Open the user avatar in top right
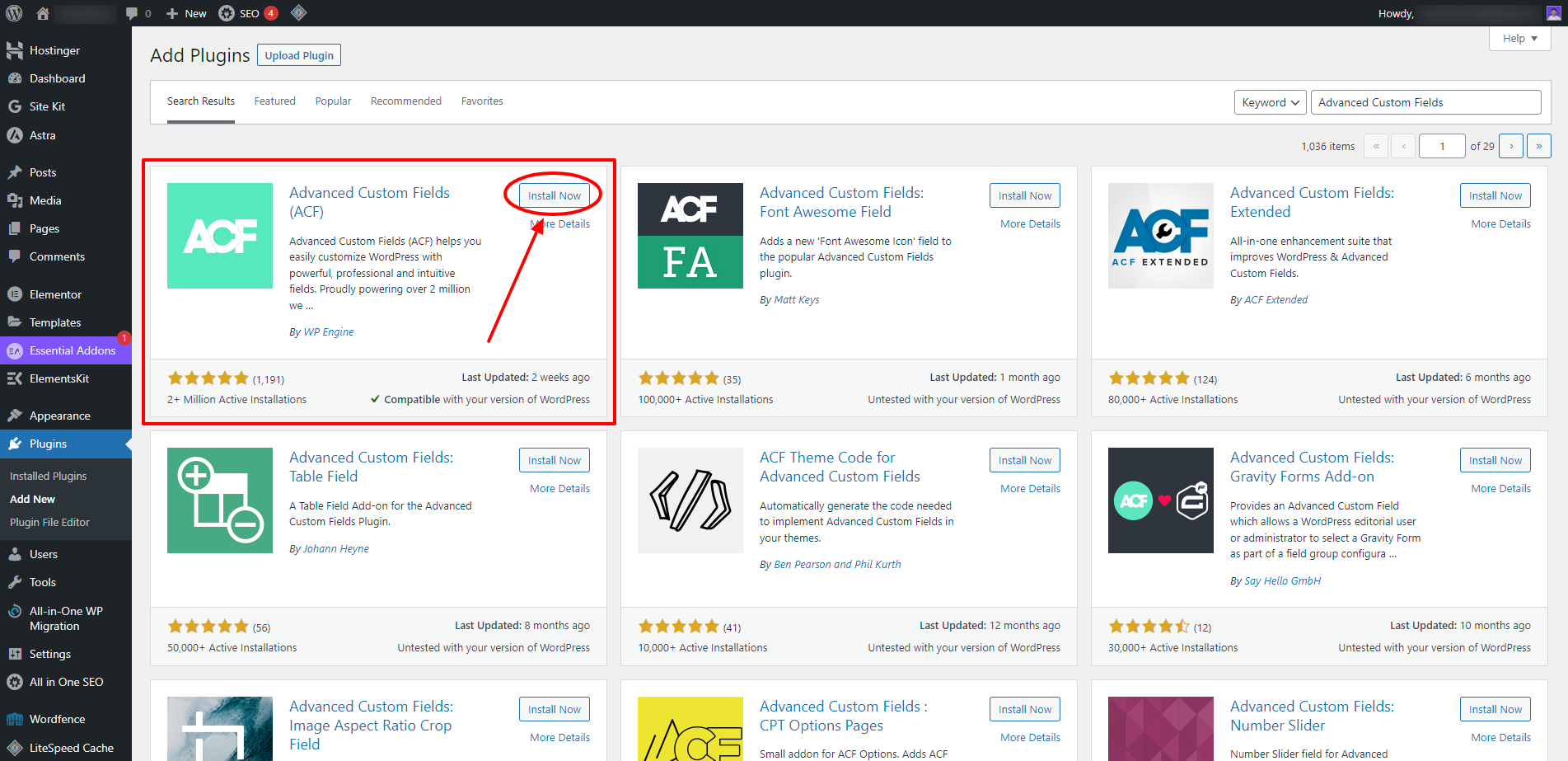 (x=1553, y=13)
